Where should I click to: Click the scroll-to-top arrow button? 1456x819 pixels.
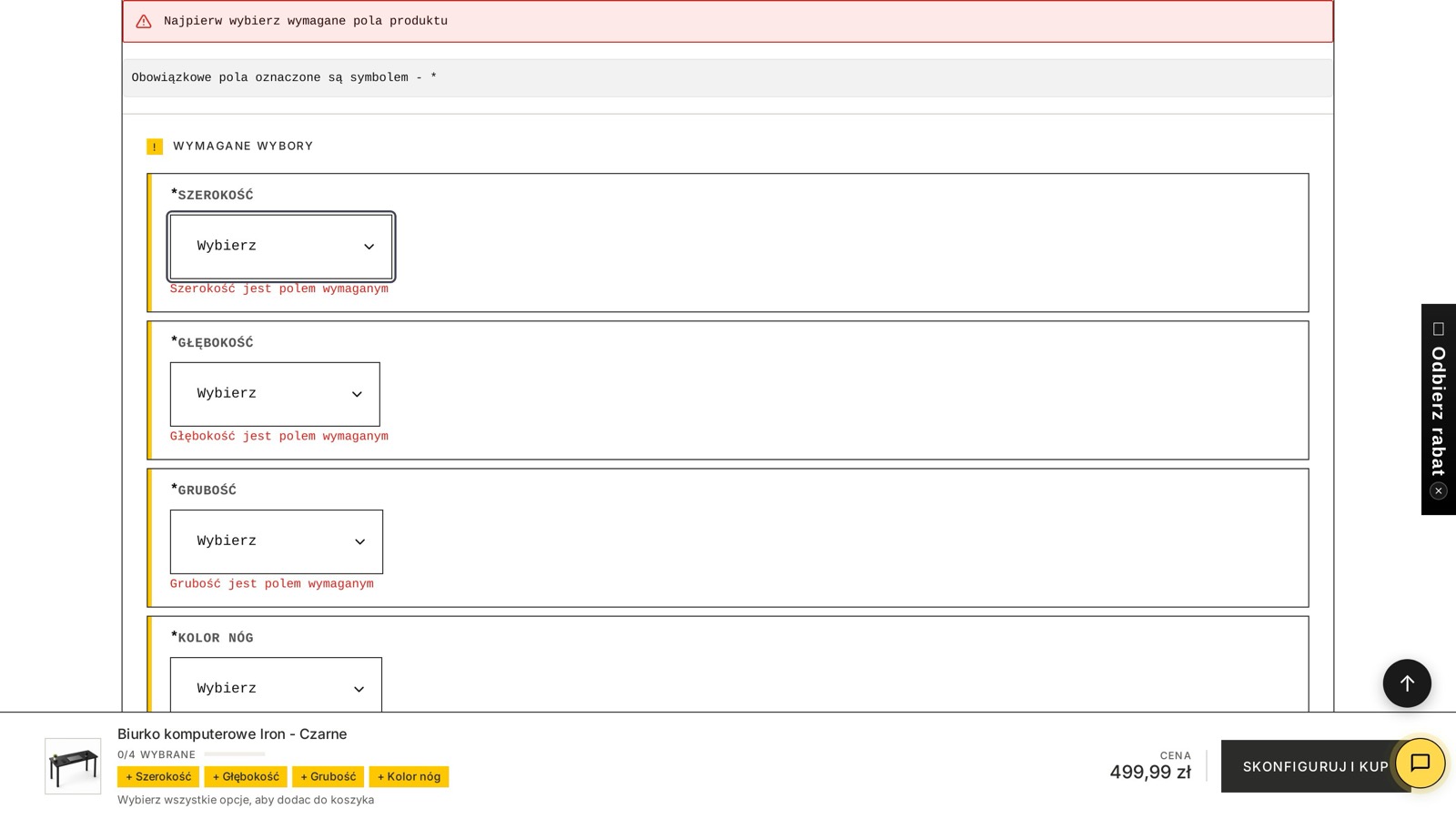tap(1407, 683)
